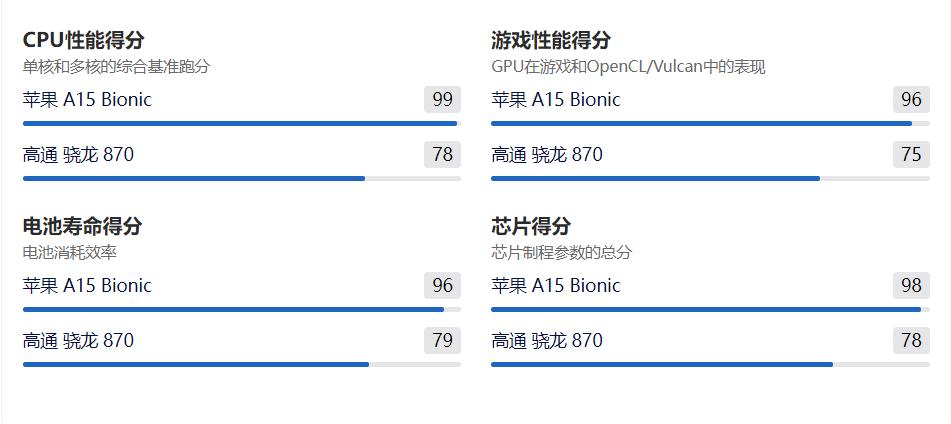
Task: Click 苹果 A15 Bionic label under 芯片得分
Action: 556,285
